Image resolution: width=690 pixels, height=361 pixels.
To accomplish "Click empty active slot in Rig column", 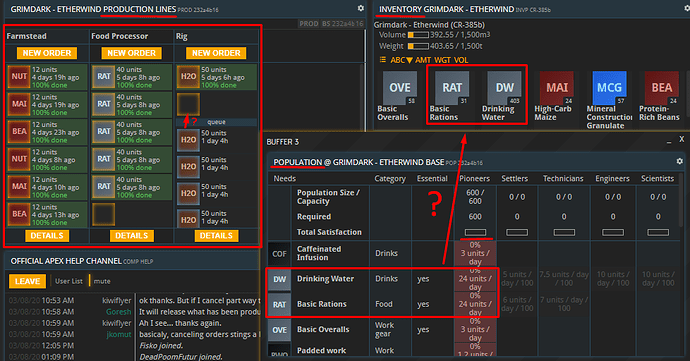I will pos(188,104).
